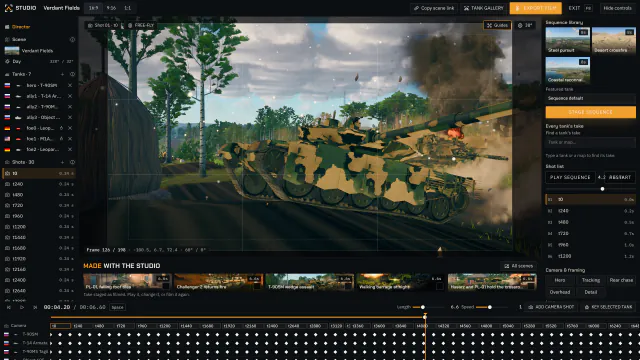Remove the hero T-90SM tank
640x360 pixels.
[x=70, y=85]
